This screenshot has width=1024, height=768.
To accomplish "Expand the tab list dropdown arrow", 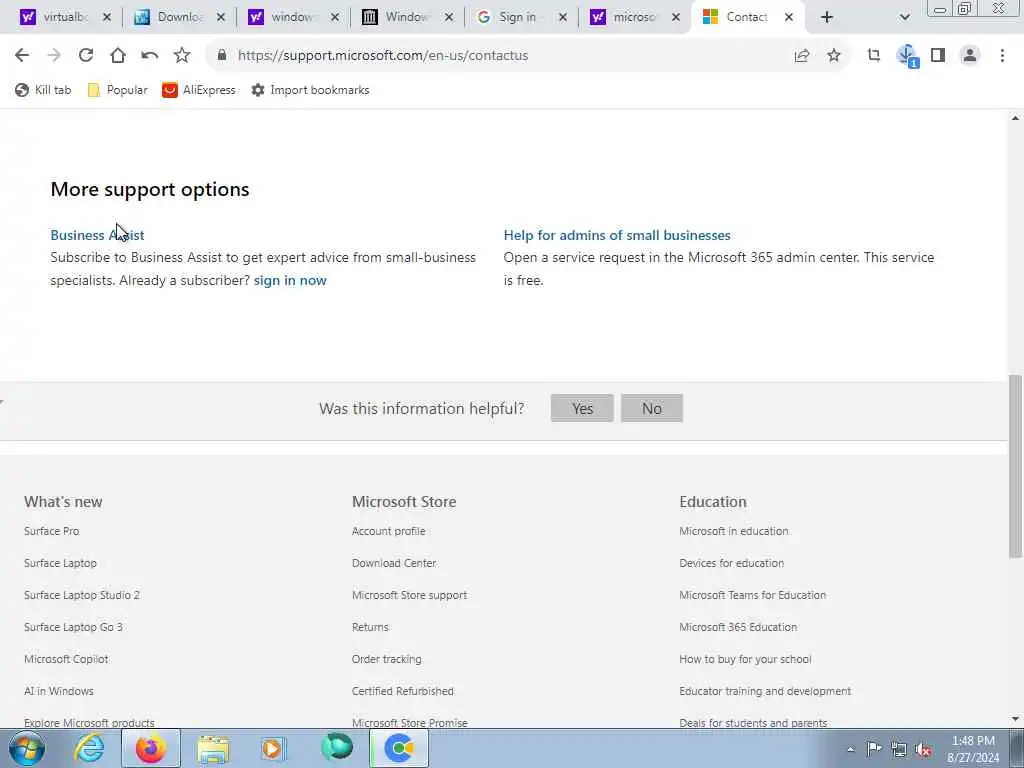I will coord(904,17).
